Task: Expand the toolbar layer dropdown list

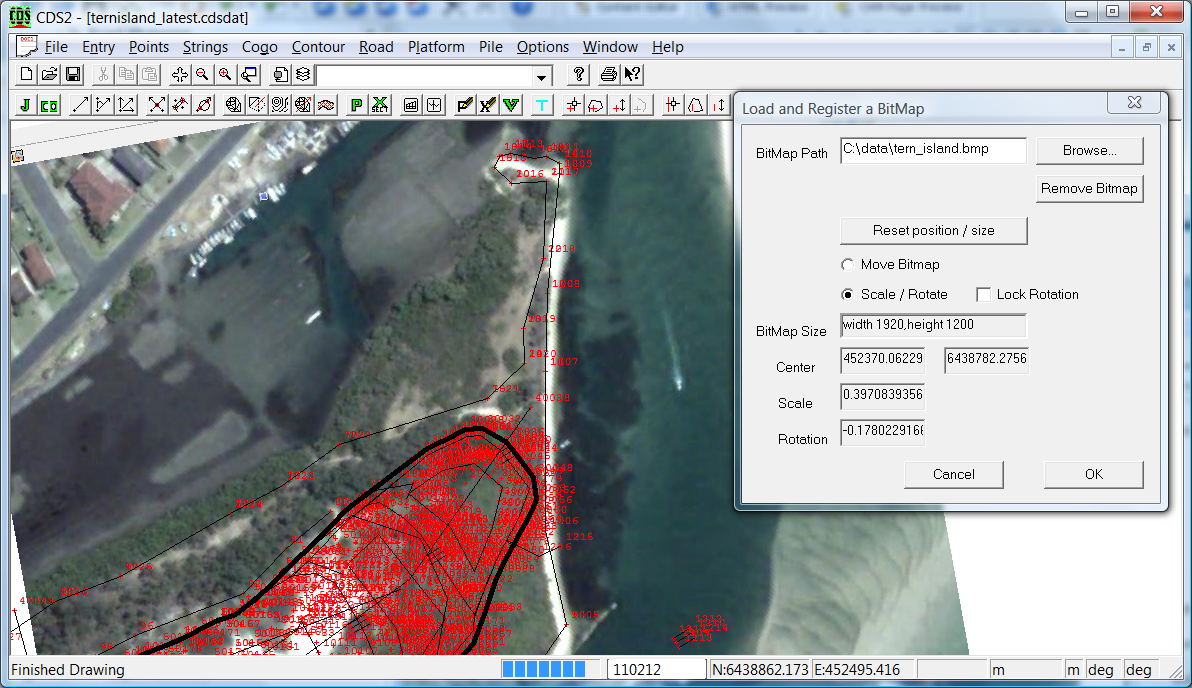Action: [542, 77]
